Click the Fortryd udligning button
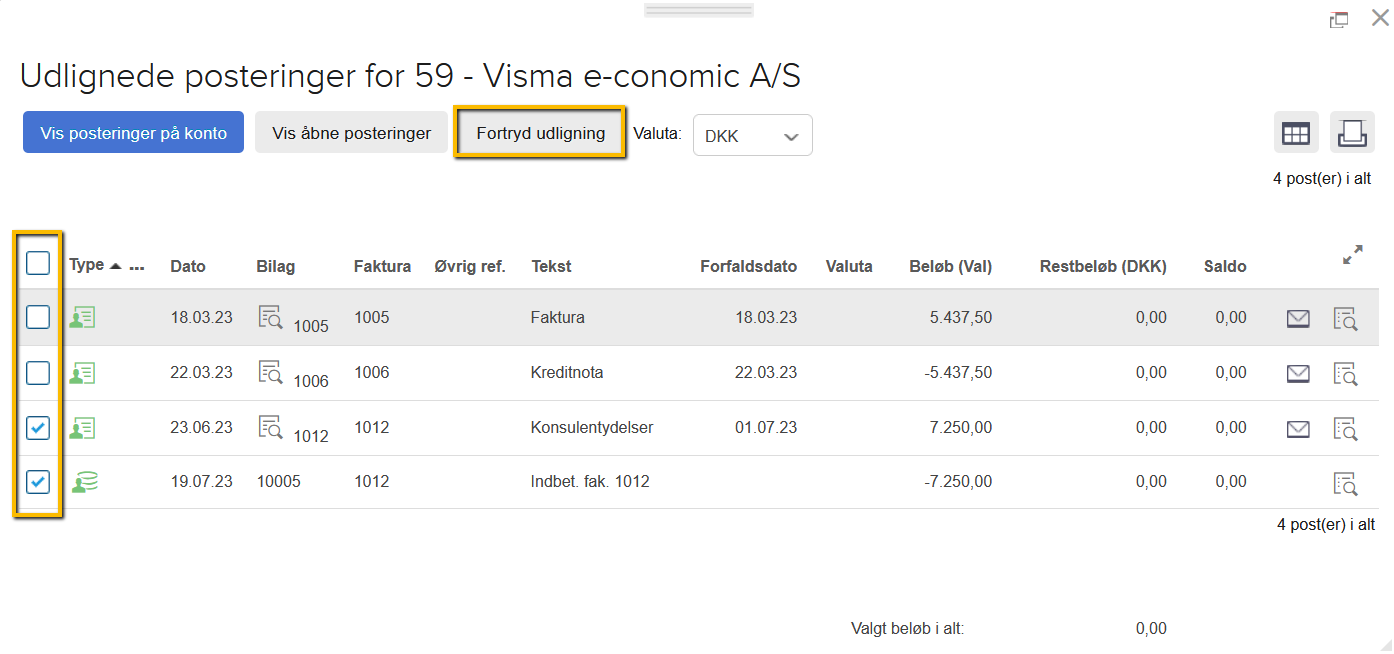The width and height of the screenshot is (1394, 654). [540, 133]
